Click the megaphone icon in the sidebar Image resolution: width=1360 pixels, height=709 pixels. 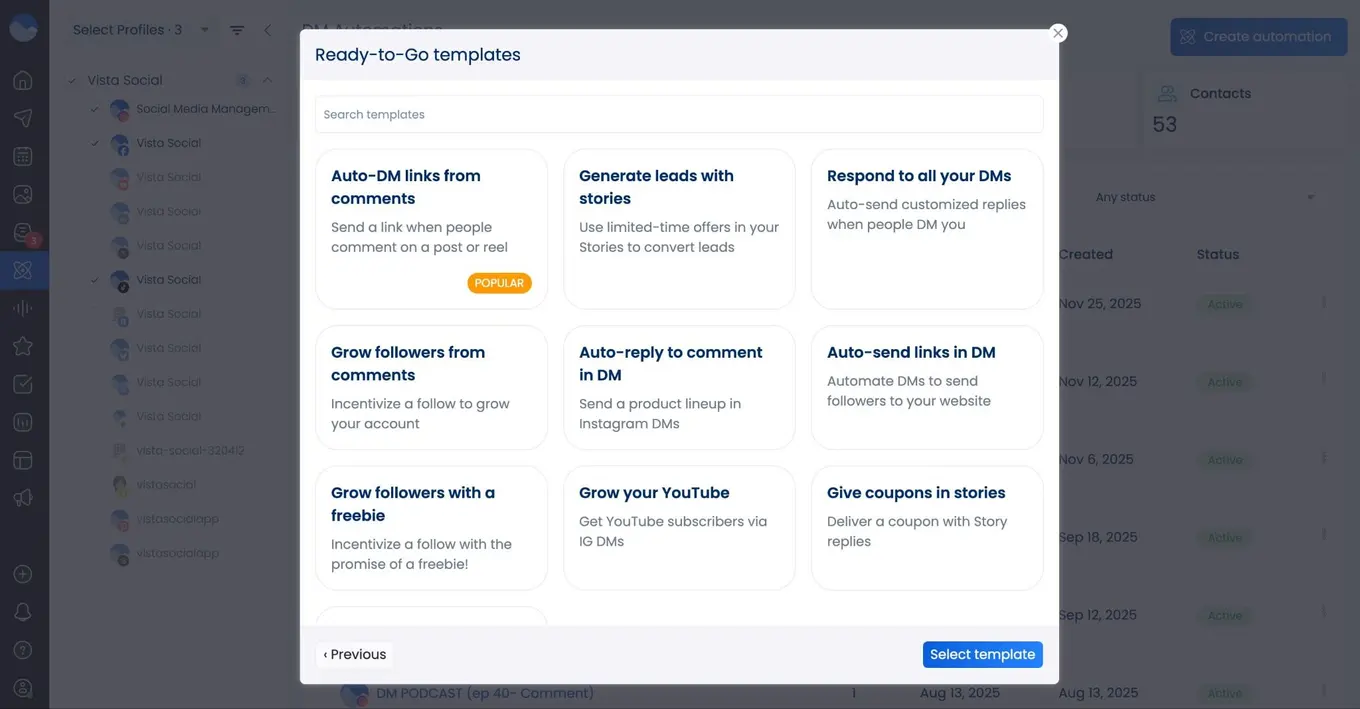[x=23, y=498]
